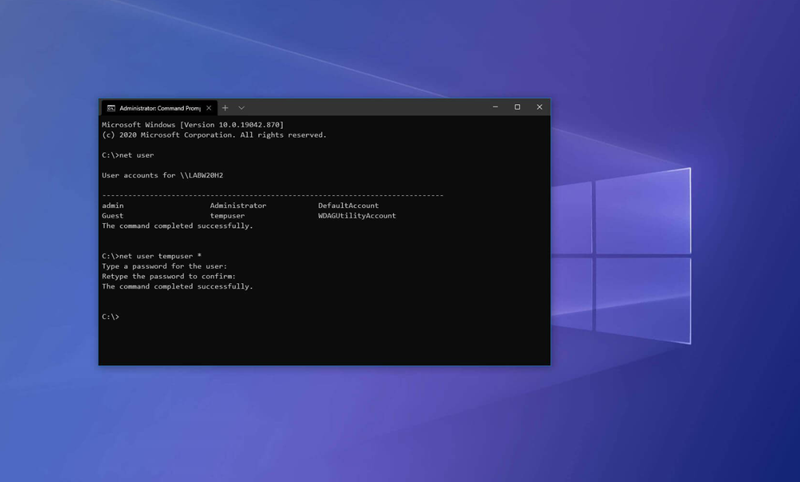Click the "\\LABW20H2" computer name text
Viewport: 800px width, 482px height.
[x=201, y=176]
